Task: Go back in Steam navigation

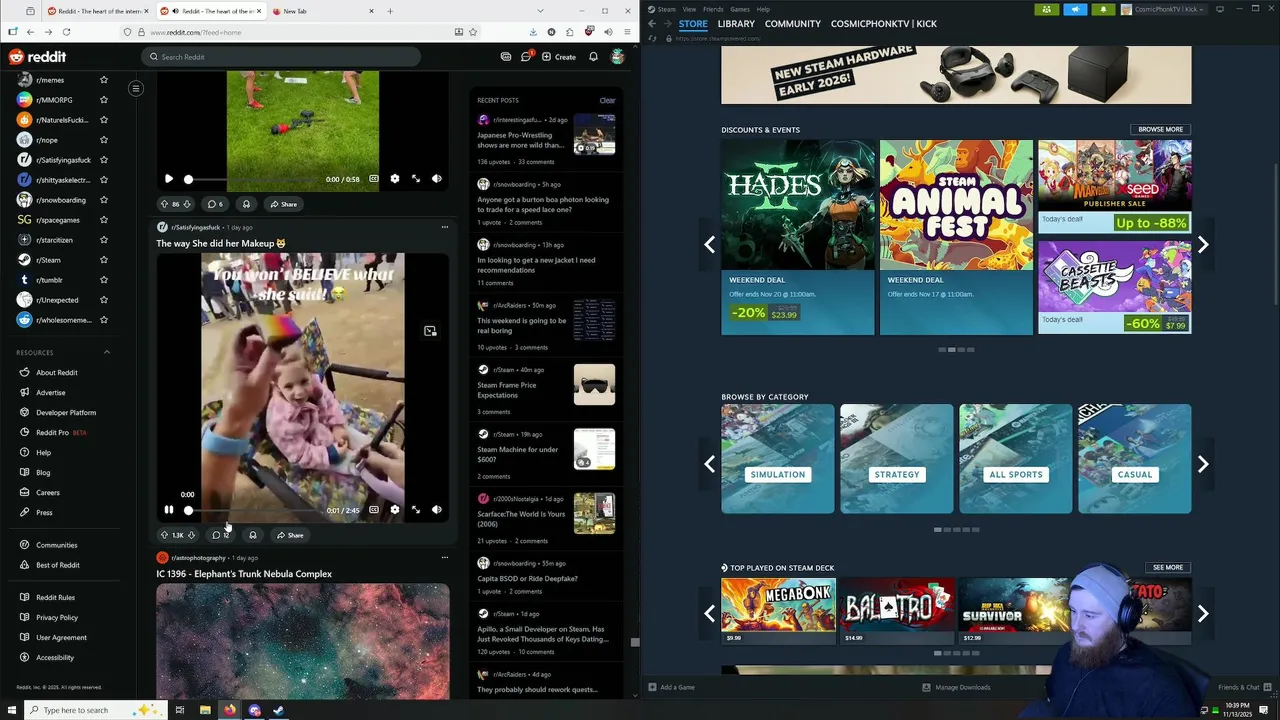Action: tap(652, 23)
